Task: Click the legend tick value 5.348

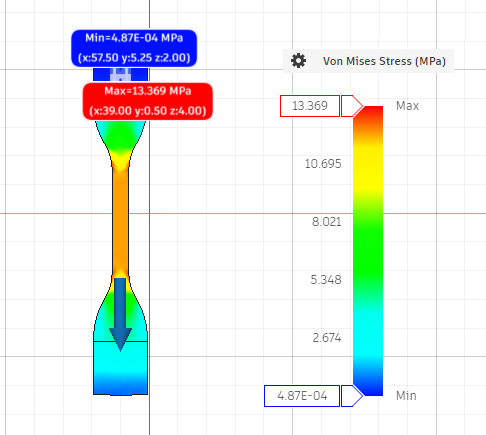Action: (x=326, y=280)
